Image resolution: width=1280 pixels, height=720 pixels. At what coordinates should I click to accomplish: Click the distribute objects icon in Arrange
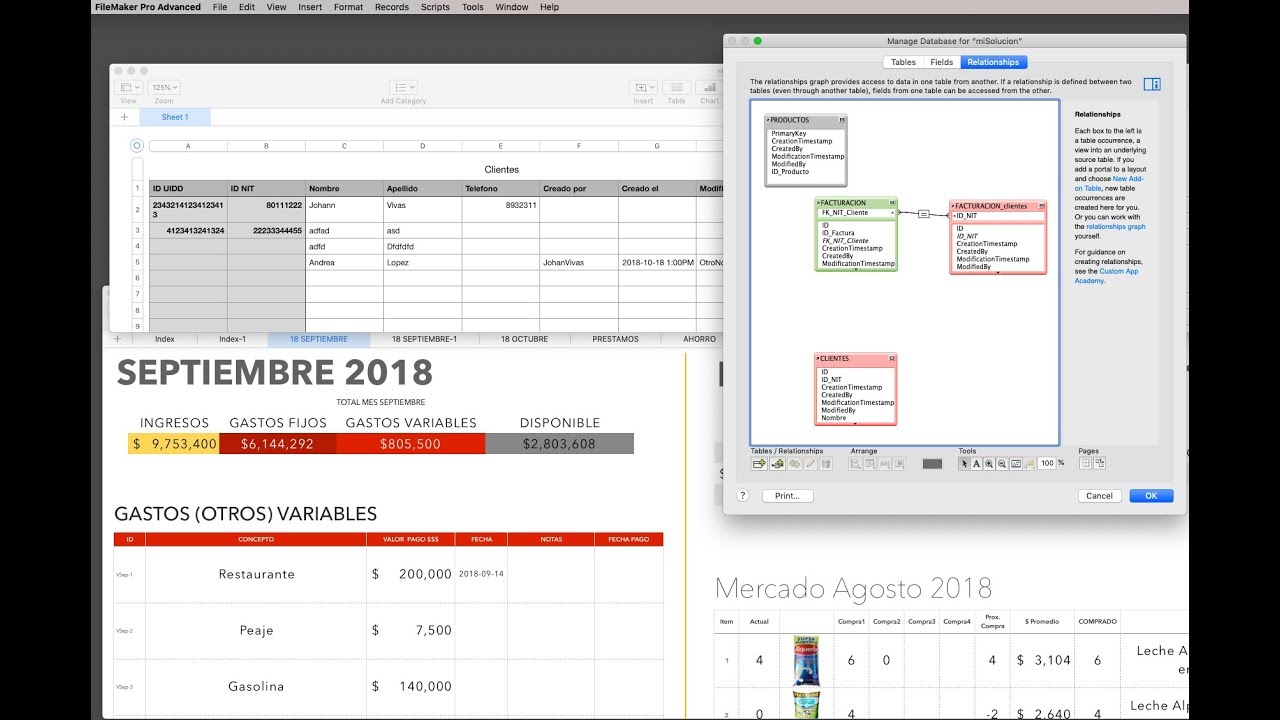(x=885, y=464)
